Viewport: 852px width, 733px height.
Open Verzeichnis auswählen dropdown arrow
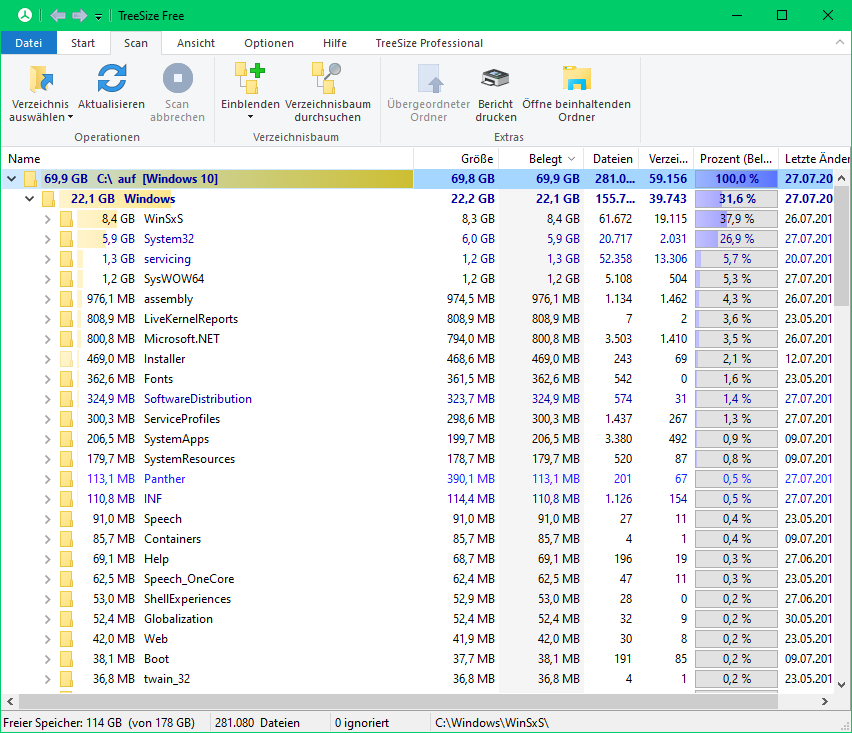click(70, 117)
